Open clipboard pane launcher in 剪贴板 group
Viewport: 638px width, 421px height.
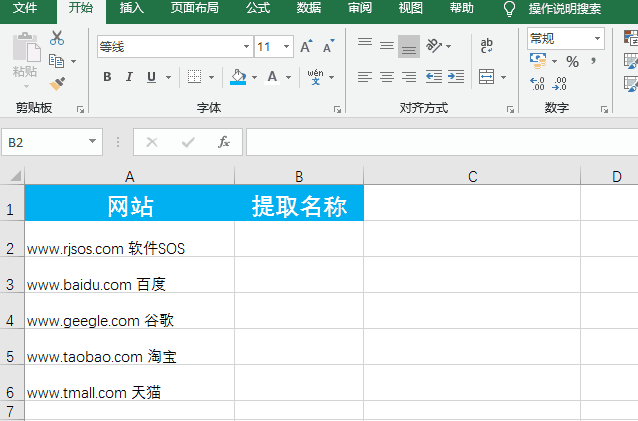click(x=80, y=109)
